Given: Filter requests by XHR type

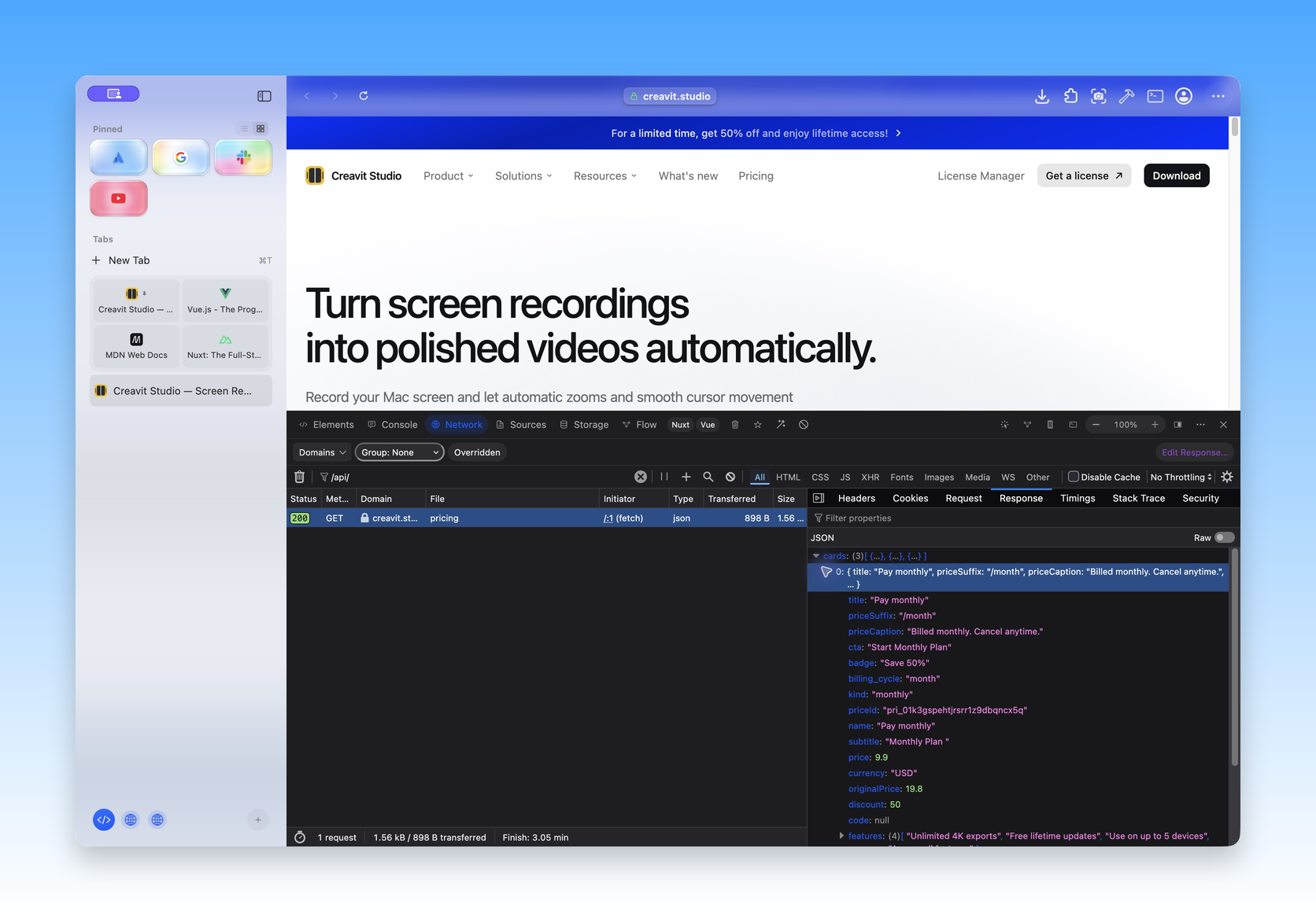Looking at the screenshot, I should coord(871,477).
